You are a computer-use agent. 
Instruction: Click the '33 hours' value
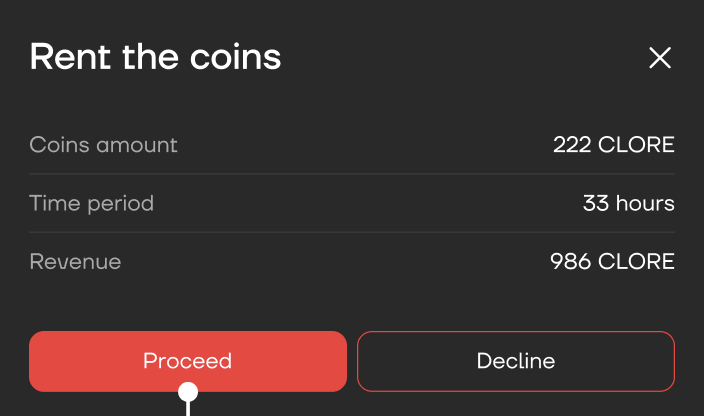[629, 204]
